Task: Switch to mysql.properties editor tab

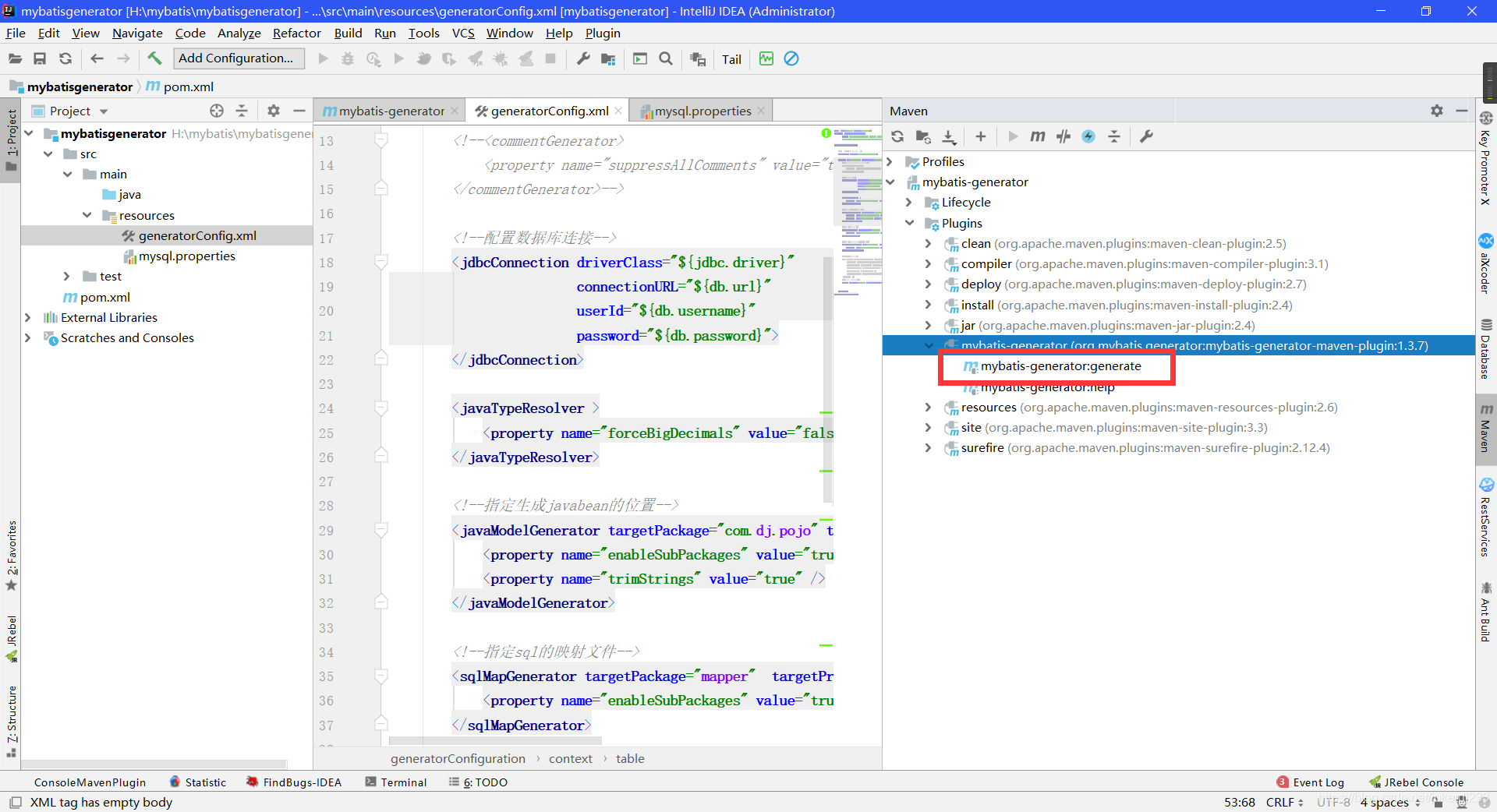Action: tap(702, 111)
